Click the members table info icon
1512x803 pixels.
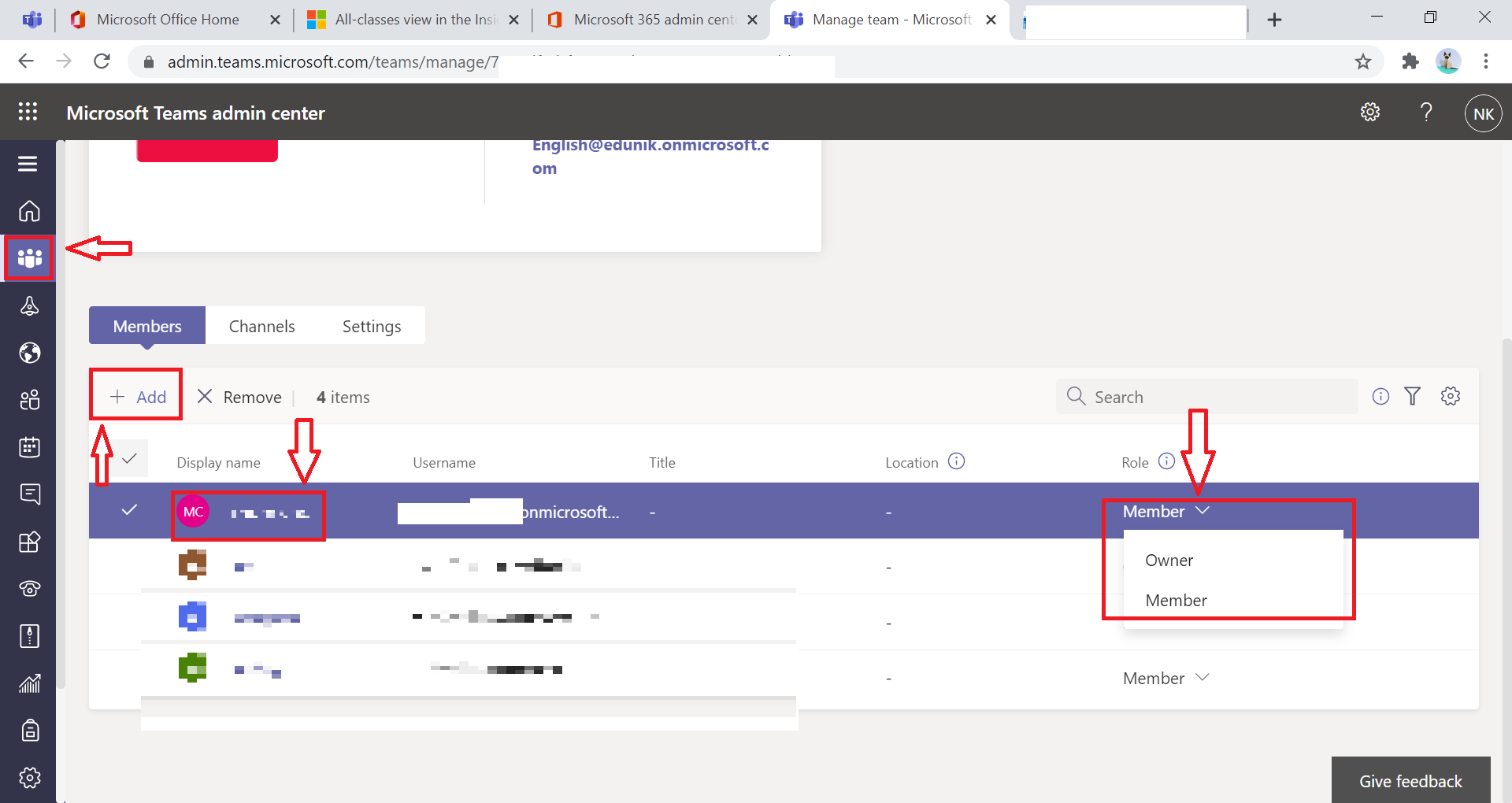[1380, 397]
